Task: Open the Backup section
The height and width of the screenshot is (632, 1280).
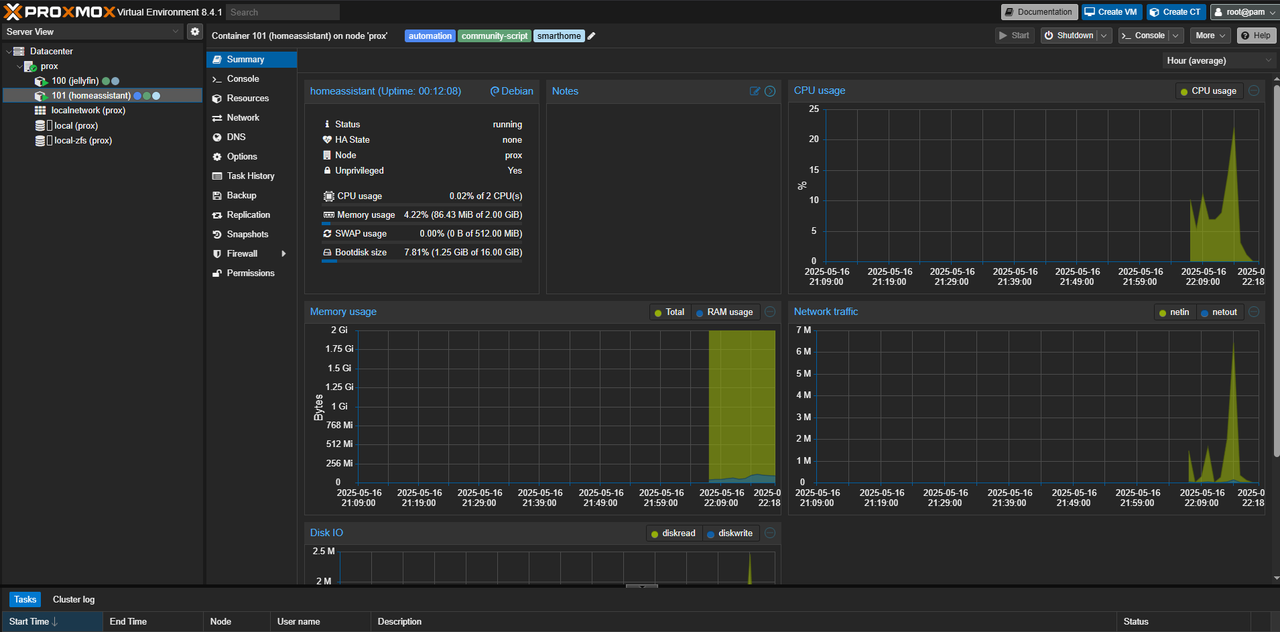Action: pos(252,196)
